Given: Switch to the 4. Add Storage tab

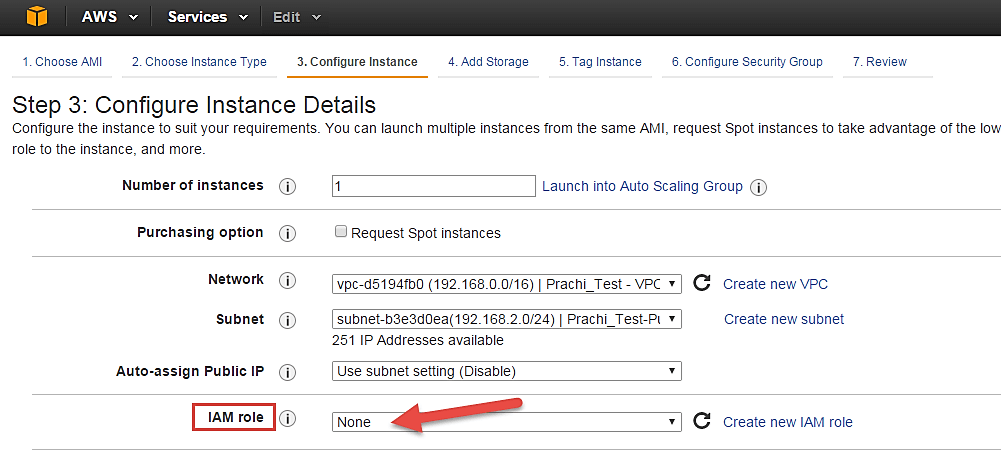Looking at the screenshot, I should (488, 62).
